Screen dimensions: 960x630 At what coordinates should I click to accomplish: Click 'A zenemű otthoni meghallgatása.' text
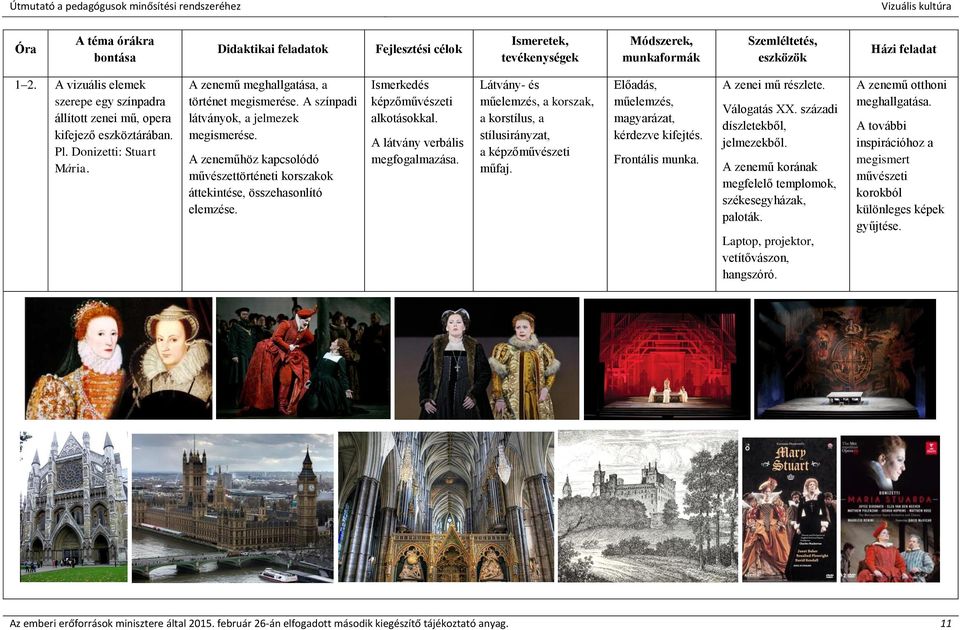coord(901,93)
